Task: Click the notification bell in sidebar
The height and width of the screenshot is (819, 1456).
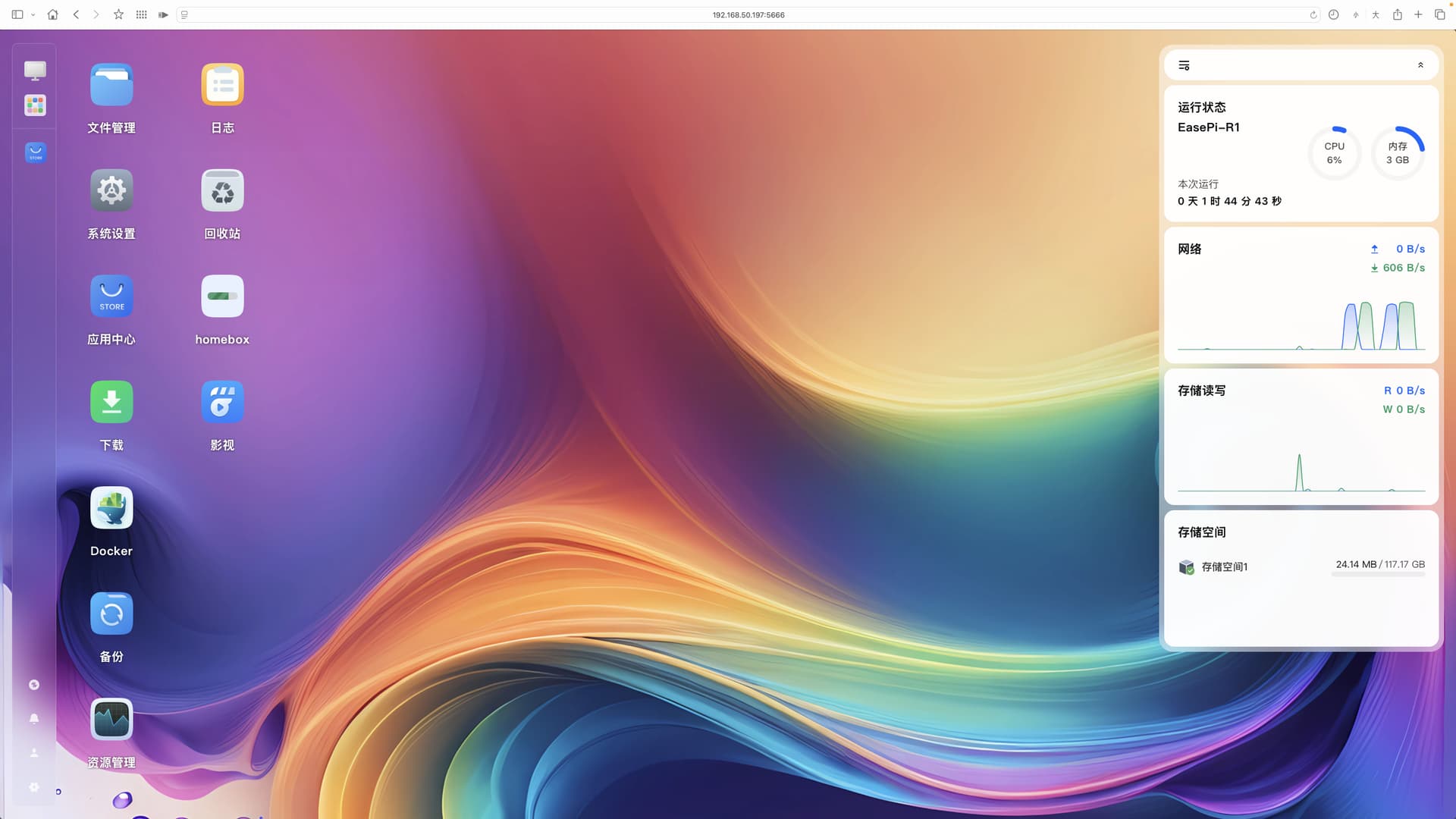Action: point(34,718)
